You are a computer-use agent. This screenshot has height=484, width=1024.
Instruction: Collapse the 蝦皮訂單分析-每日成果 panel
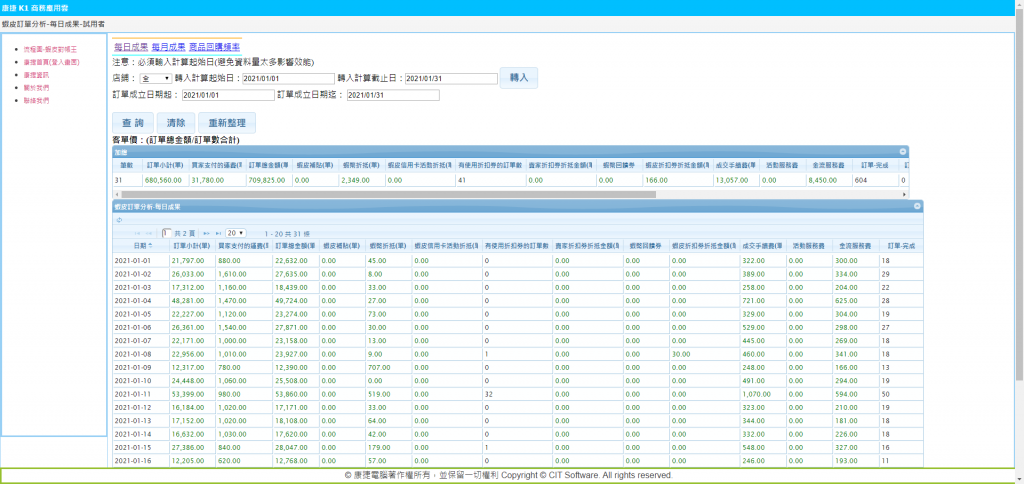(917, 205)
